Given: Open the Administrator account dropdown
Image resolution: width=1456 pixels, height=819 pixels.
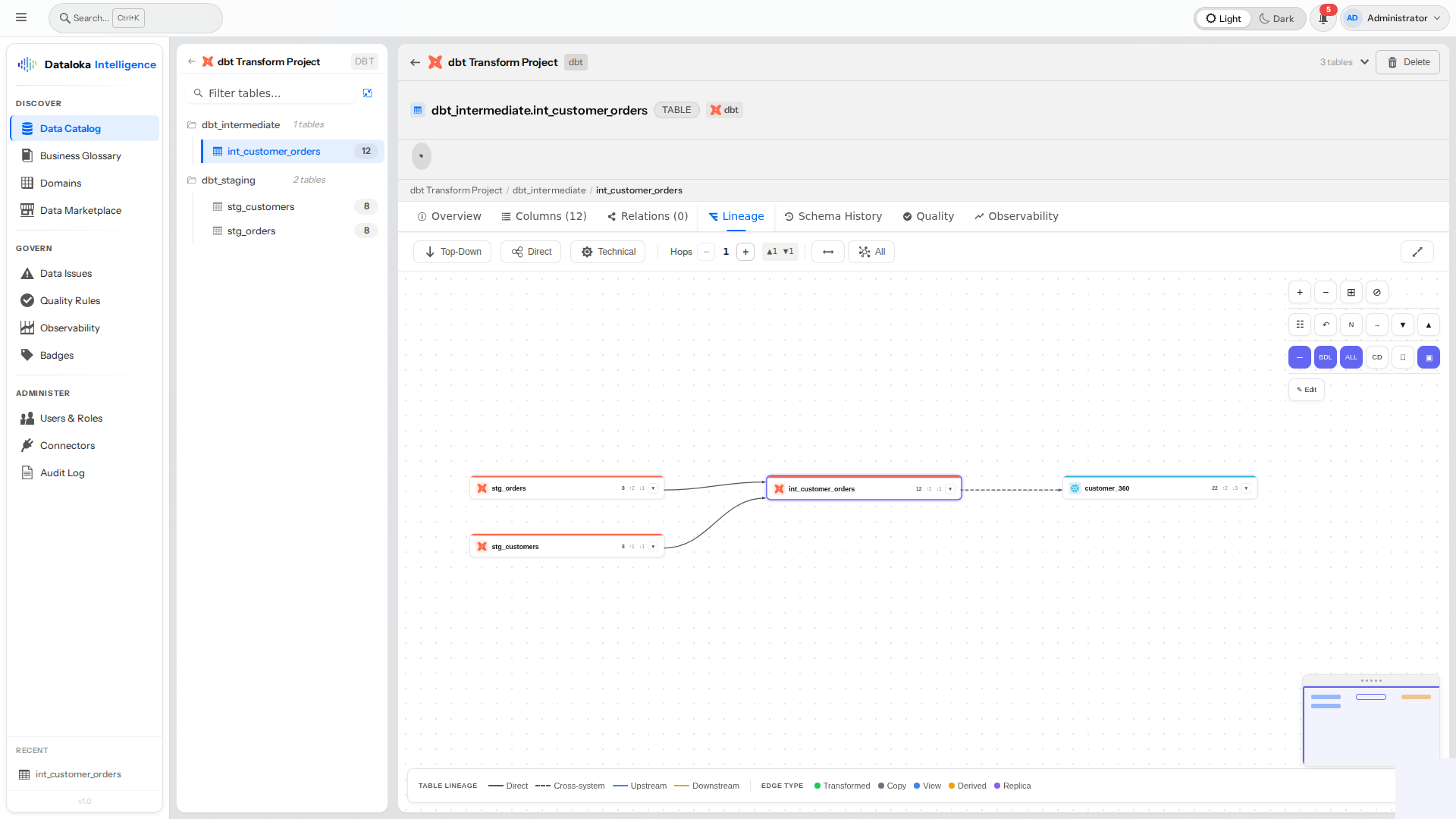Looking at the screenshot, I should [1395, 17].
